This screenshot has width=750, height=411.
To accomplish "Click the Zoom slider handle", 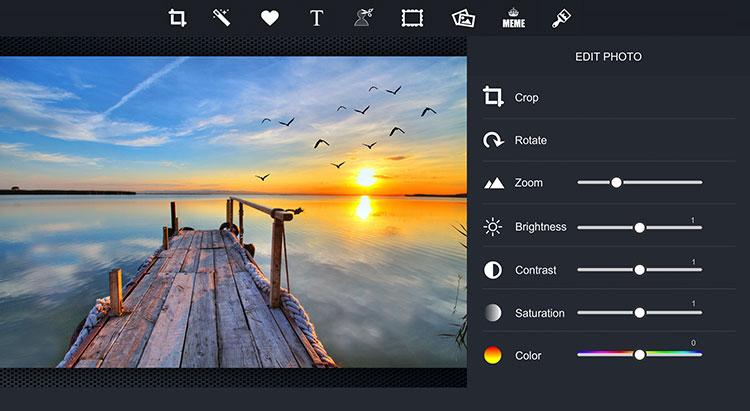I will pos(617,182).
